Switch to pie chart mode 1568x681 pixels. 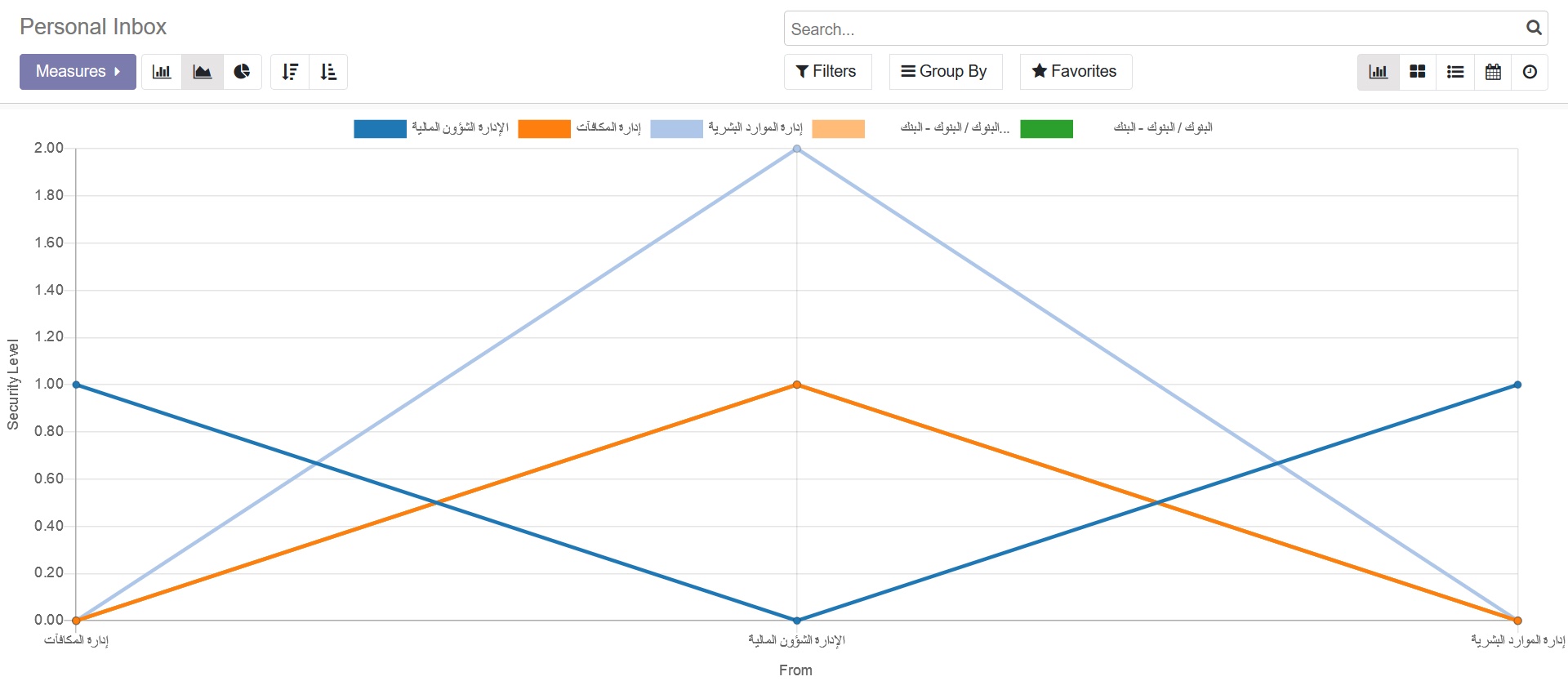coord(242,72)
